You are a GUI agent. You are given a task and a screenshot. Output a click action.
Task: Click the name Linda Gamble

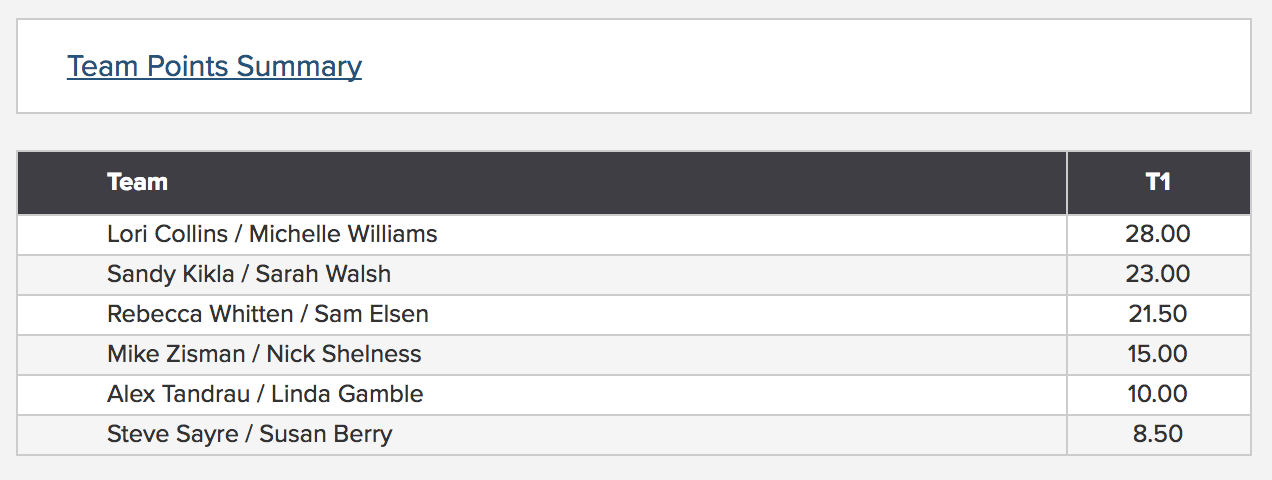point(347,394)
